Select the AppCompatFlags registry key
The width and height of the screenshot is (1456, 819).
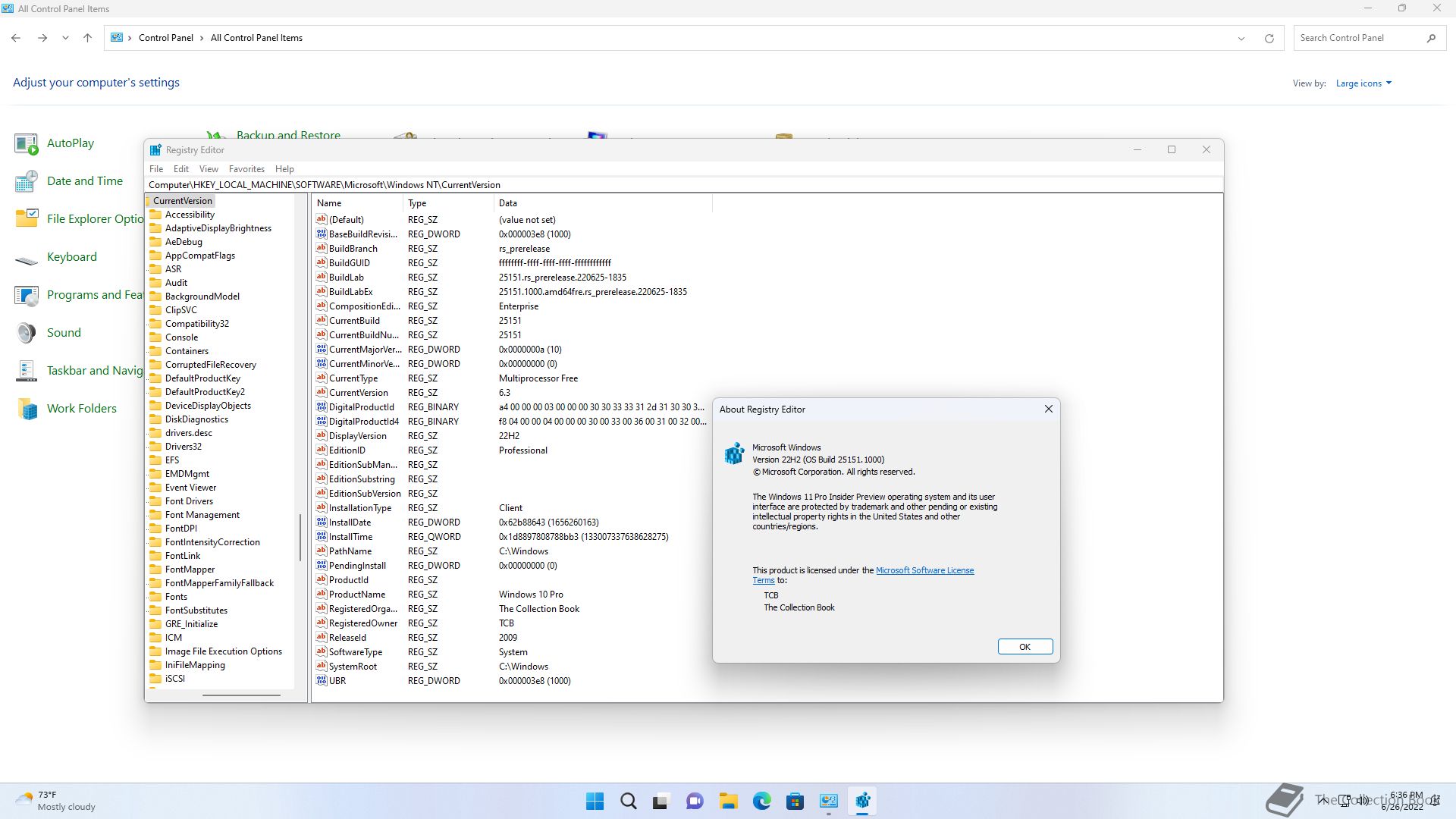pyautogui.click(x=199, y=256)
